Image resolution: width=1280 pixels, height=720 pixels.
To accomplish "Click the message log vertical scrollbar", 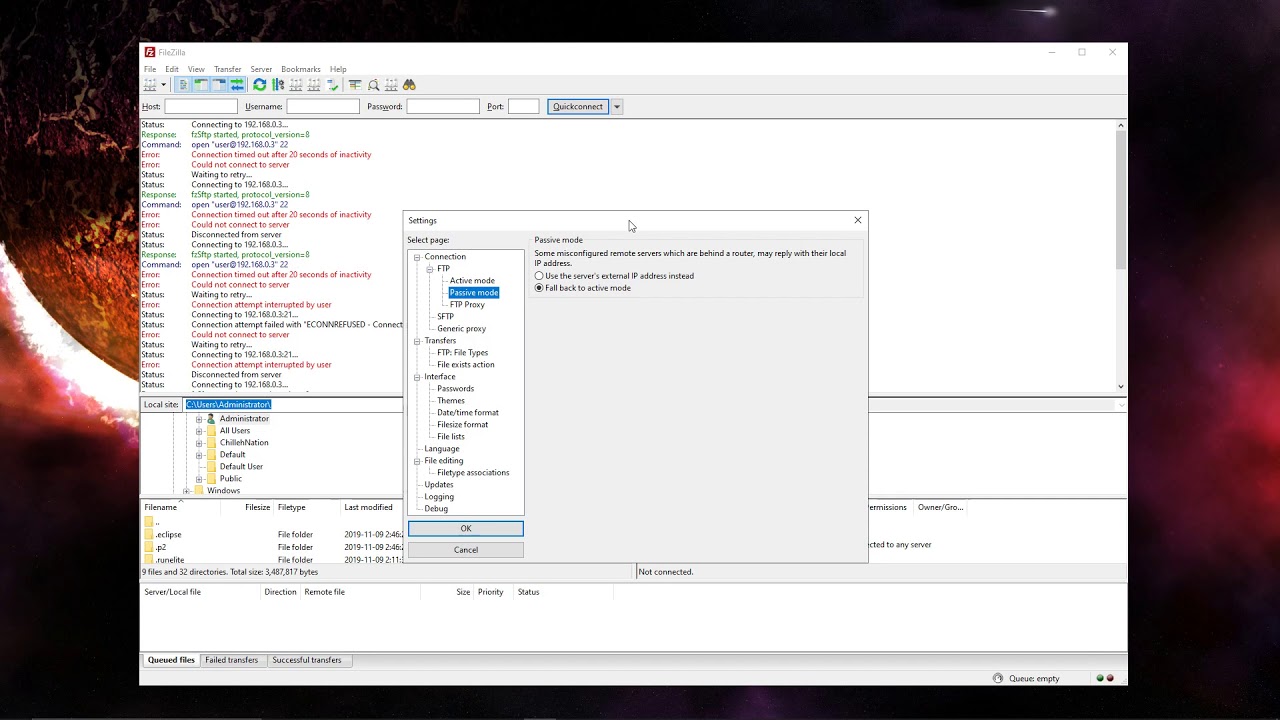I will point(1121,255).
